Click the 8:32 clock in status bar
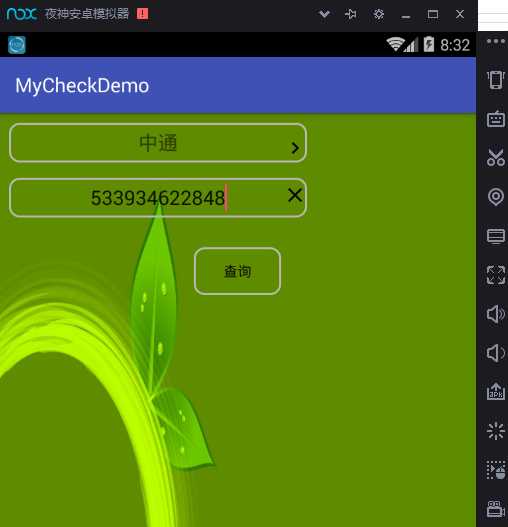The width and height of the screenshot is (508, 527). coord(455,45)
